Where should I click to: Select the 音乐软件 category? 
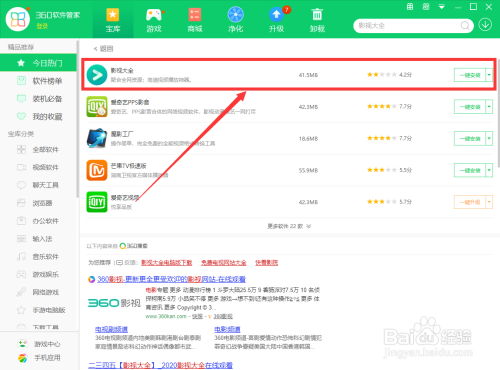pyautogui.click(x=38, y=256)
